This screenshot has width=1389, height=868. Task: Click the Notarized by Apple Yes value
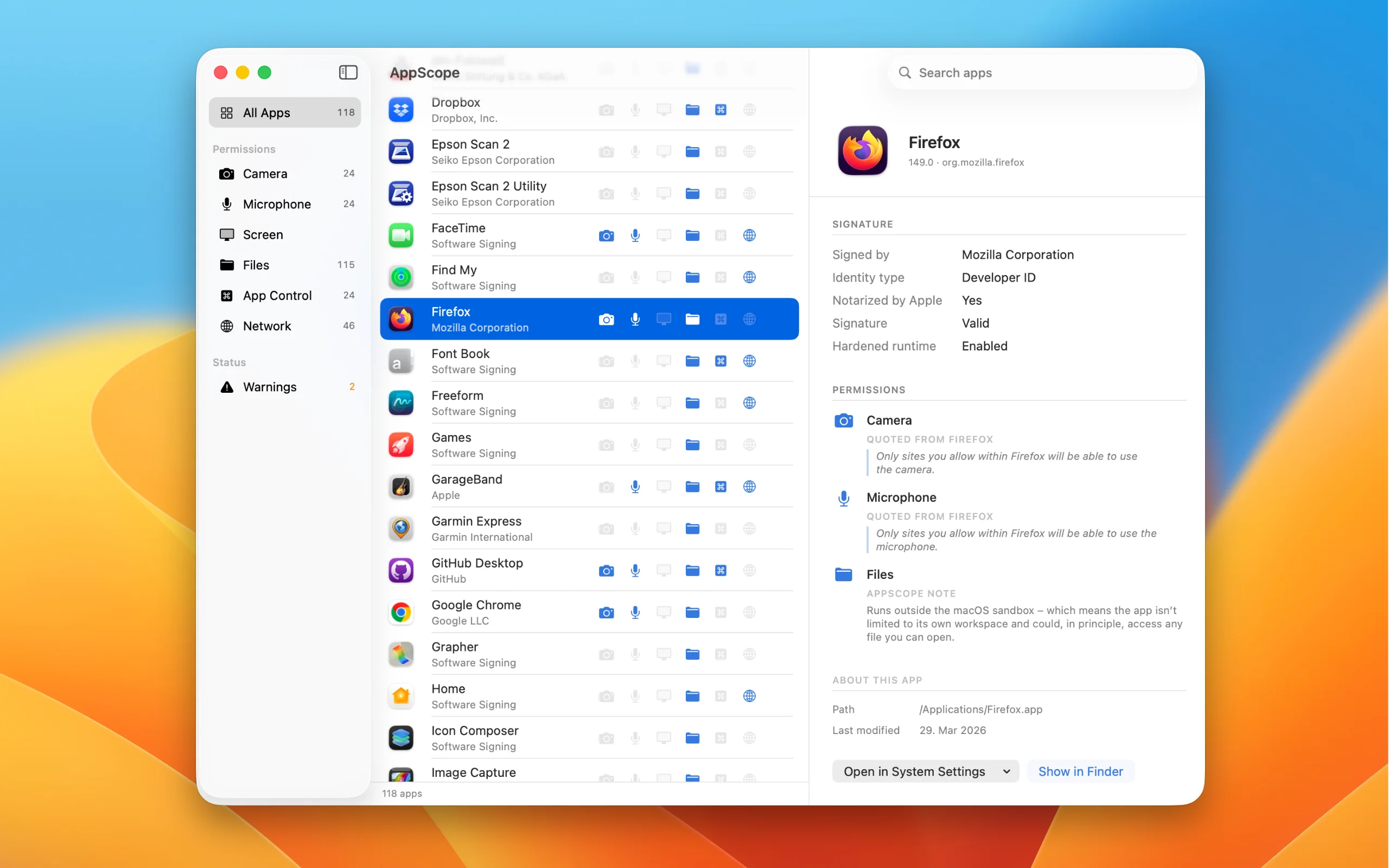point(971,301)
